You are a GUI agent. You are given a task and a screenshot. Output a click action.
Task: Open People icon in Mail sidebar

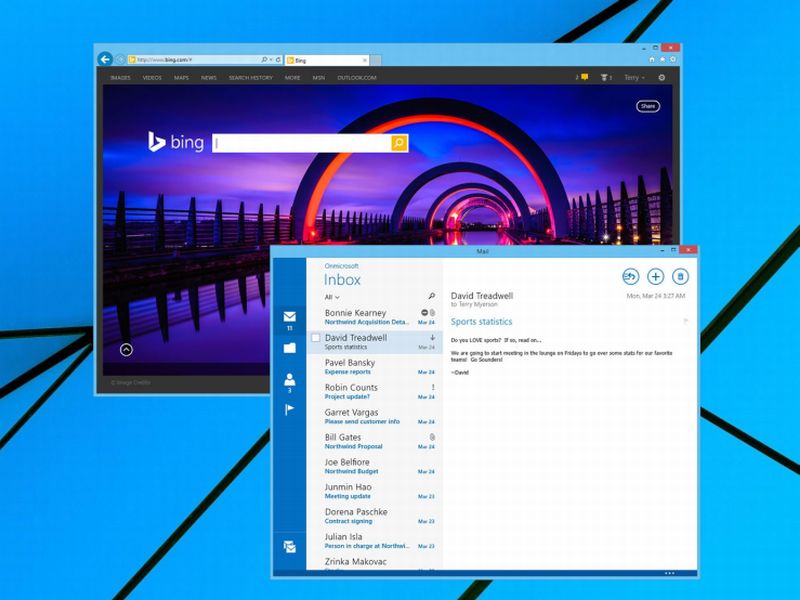click(290, 380)
